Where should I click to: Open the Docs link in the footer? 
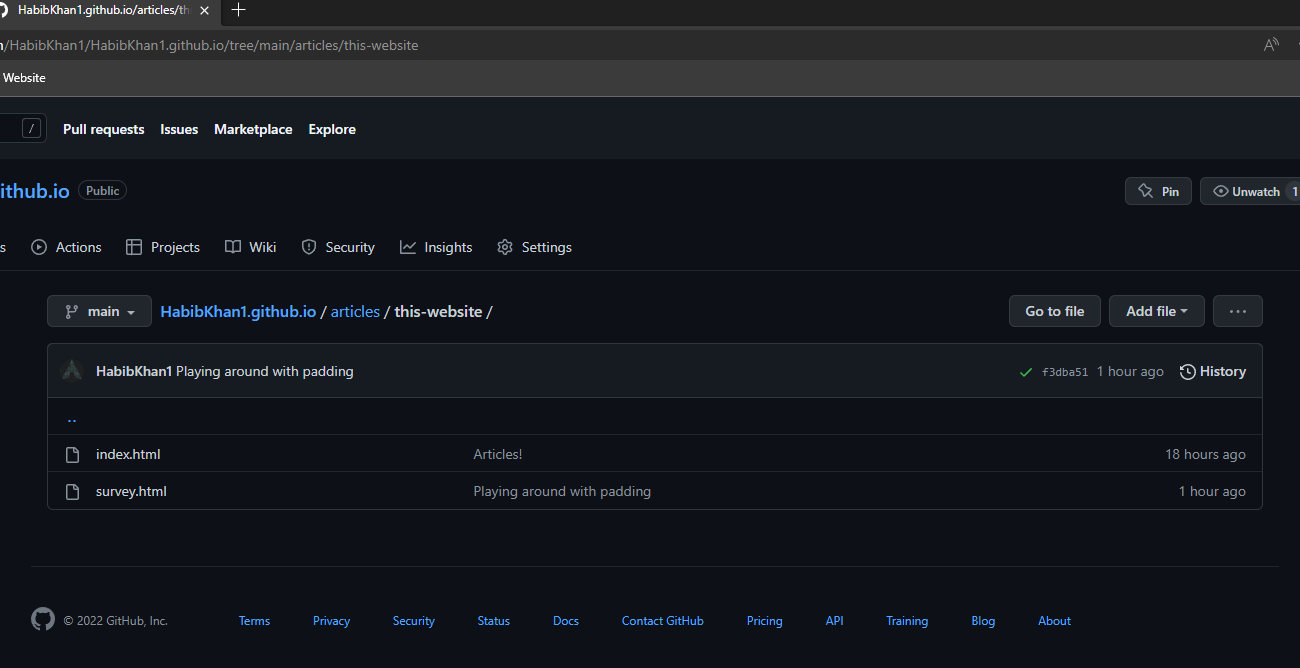(566, 621)
